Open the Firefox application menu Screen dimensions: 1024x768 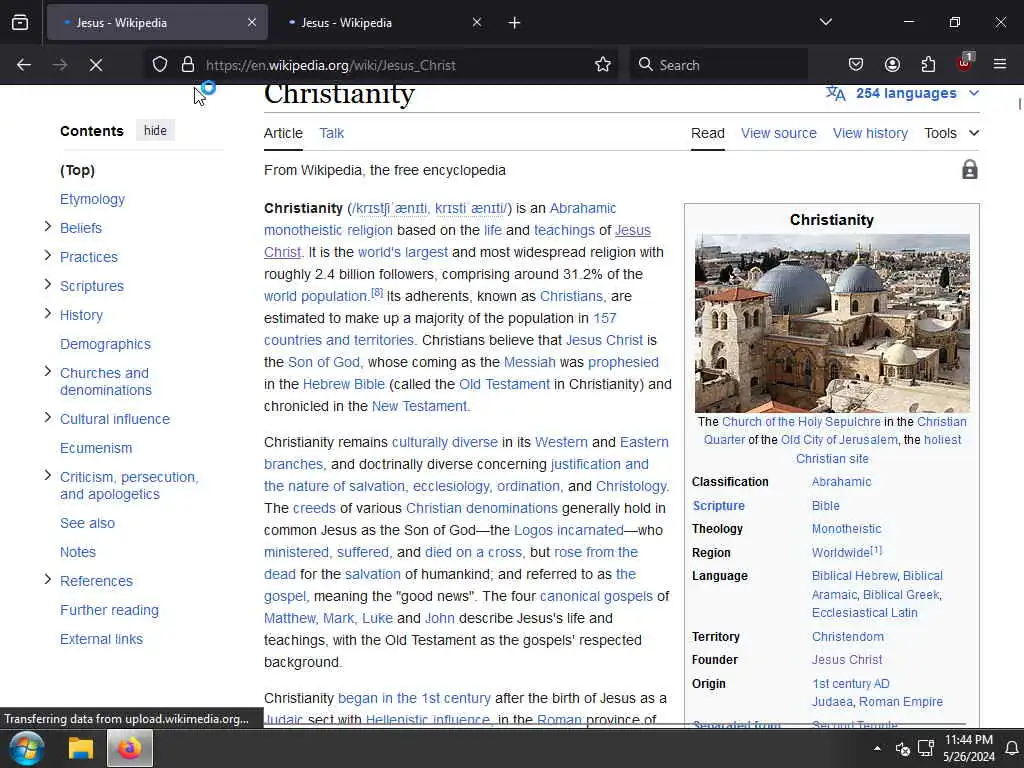(1000, 64)
